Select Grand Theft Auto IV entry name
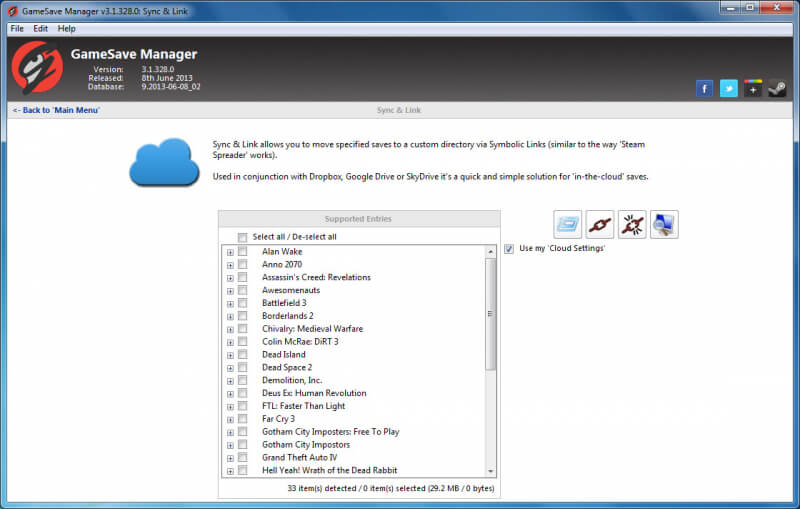Viewport: 800px width, 509px height. (x=299, y=457)
